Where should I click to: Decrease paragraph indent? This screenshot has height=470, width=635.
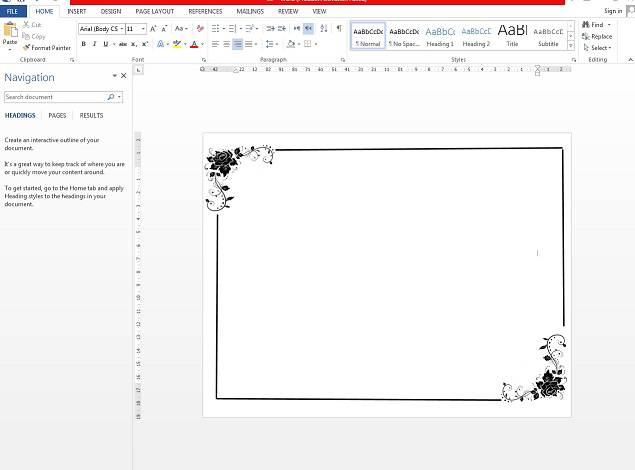pos(270,28)
